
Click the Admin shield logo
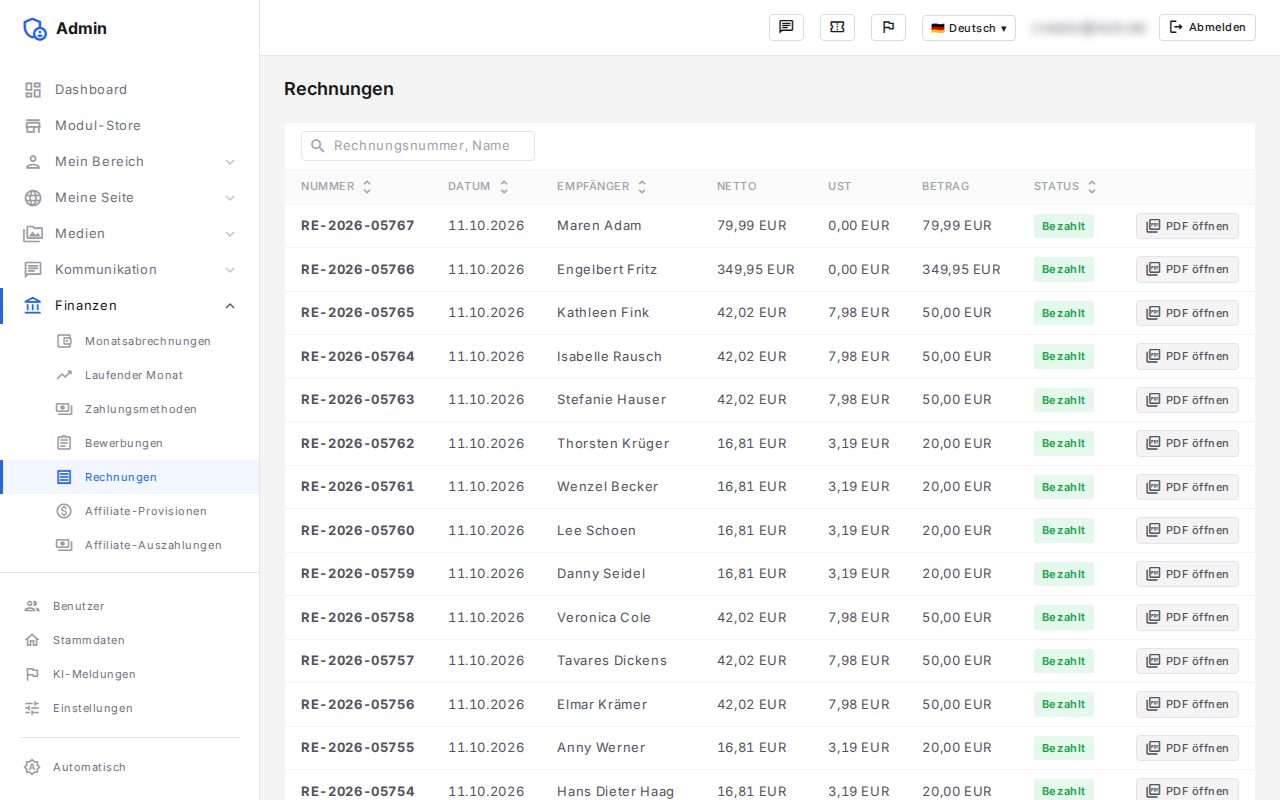click(x=35, y=29)
